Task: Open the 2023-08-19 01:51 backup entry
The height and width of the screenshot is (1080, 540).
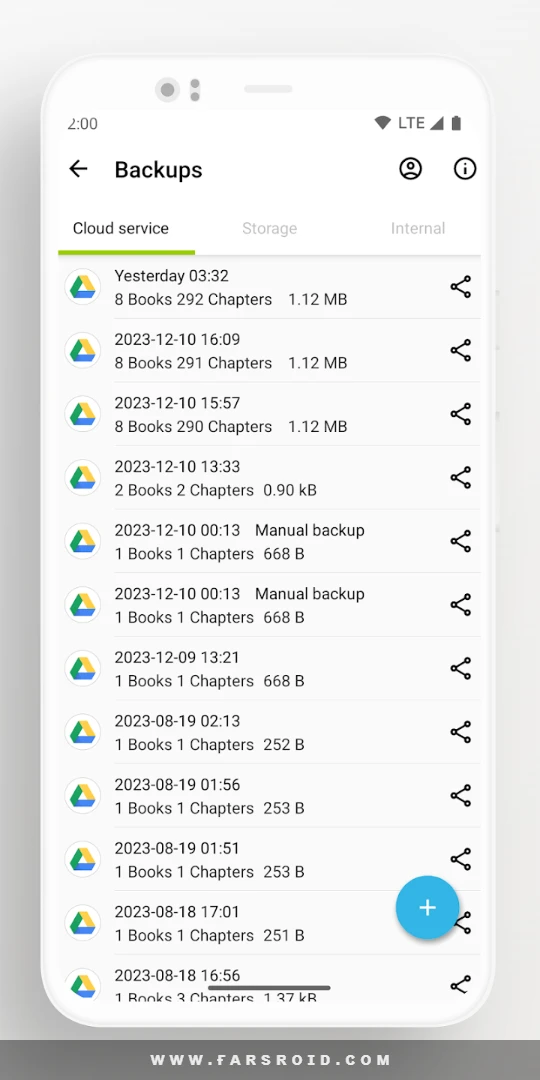Action: 269,860
